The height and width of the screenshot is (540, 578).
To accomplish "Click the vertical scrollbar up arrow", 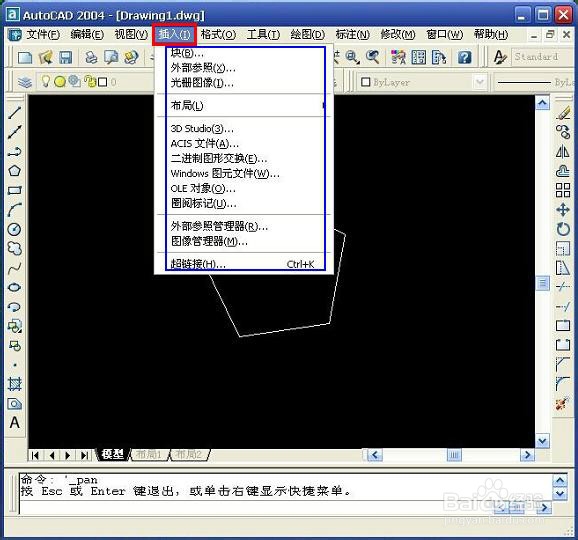I will point(542,103).
